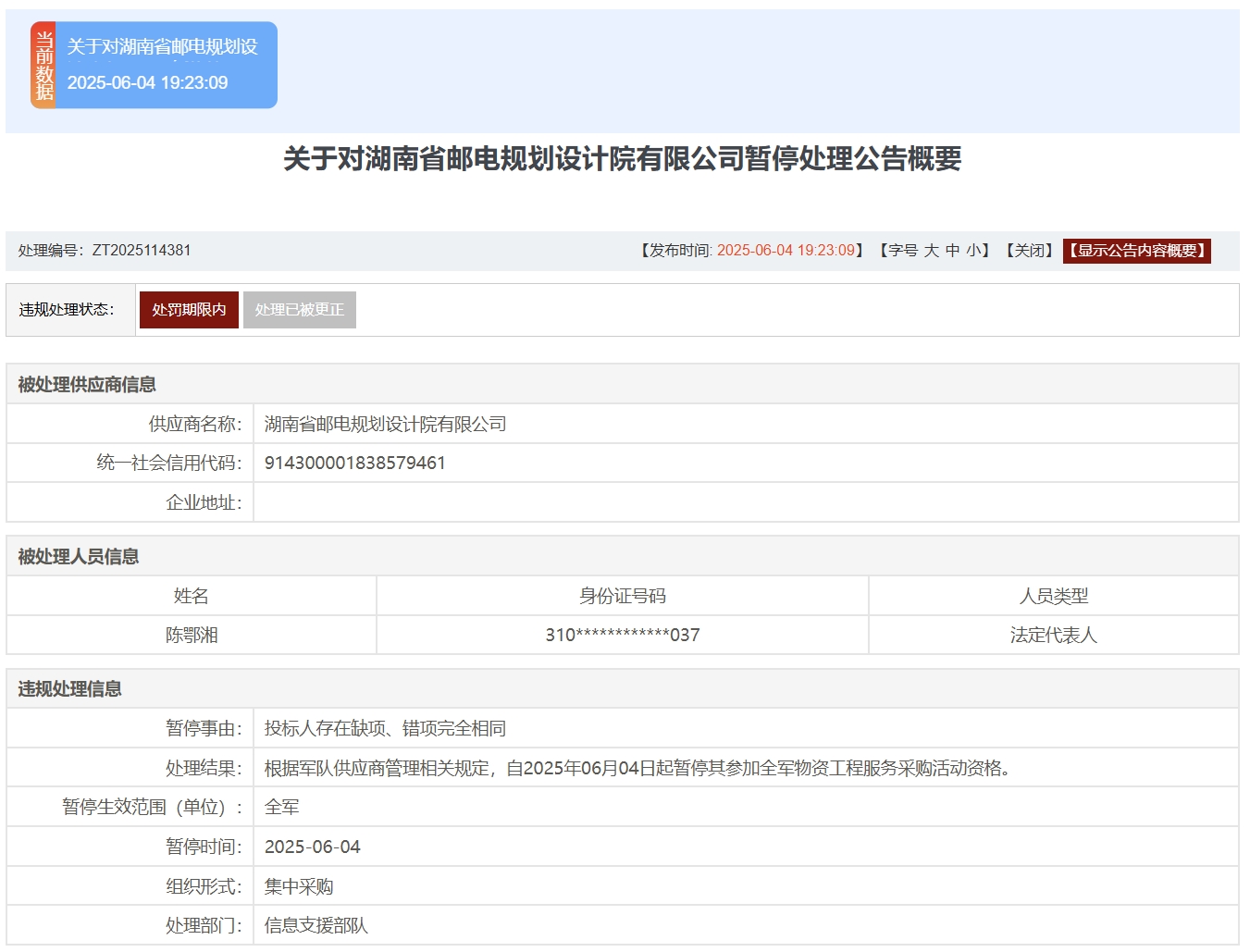Screen dimensions: 1250x952
Task: Select the 处罚期限内 status tab
Action: click(189, 310)
